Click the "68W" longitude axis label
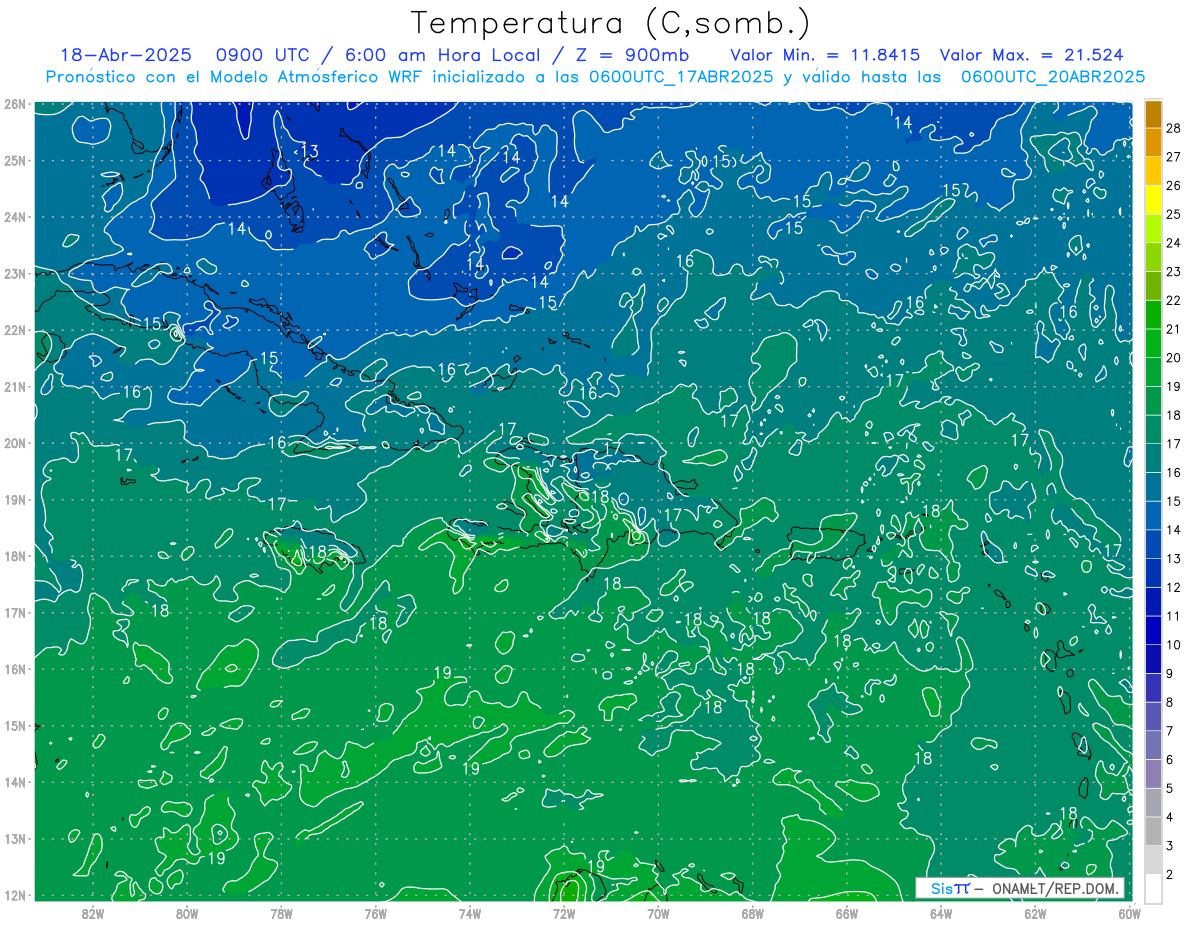Screen dimensions: 1200x927 click(753, 913)
